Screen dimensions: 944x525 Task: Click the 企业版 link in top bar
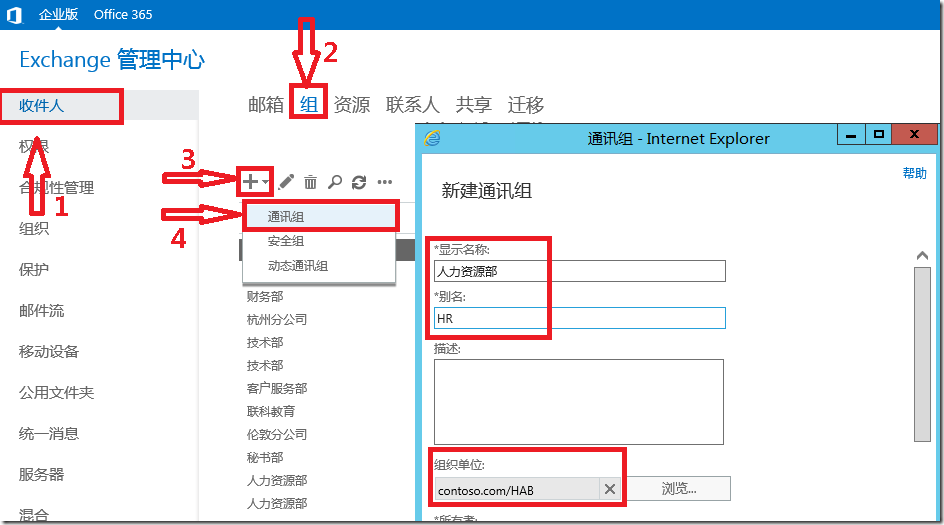click(58, 14)
